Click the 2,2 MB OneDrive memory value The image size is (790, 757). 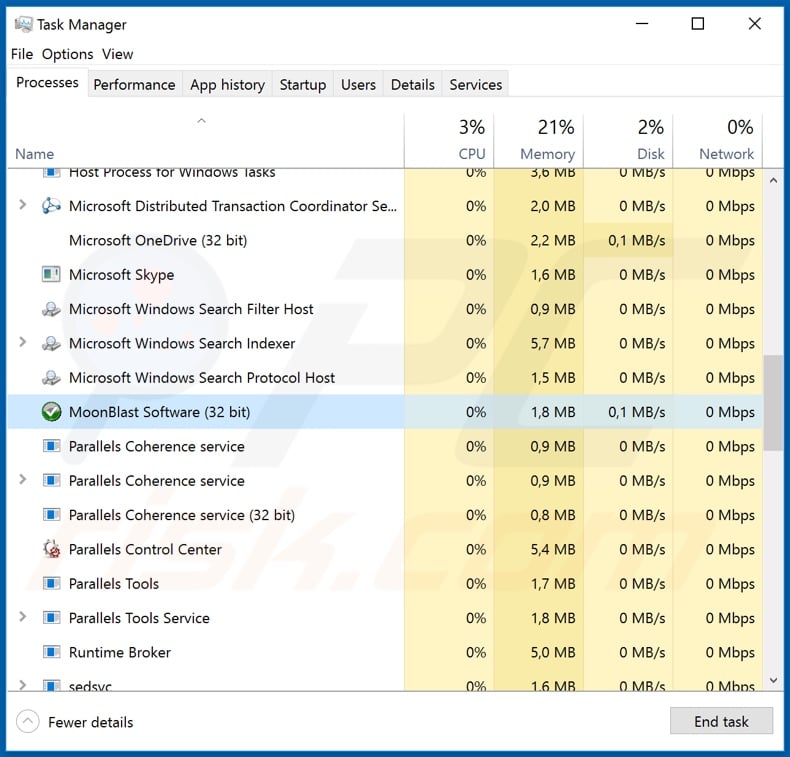(x=553, y=240)
